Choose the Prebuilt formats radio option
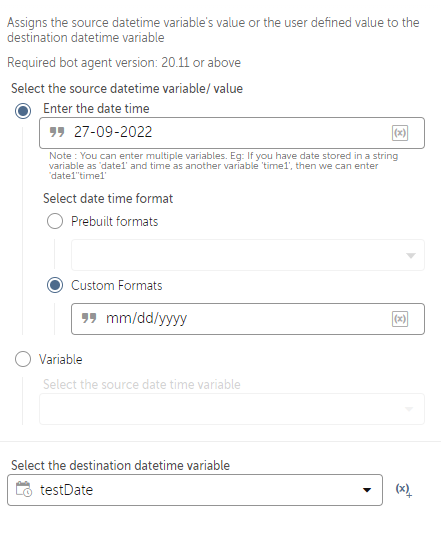 click(55, 221)
